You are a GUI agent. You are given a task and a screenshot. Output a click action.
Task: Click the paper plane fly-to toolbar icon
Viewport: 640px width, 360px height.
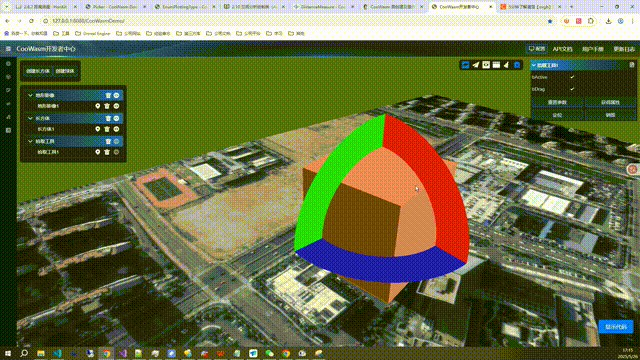pos(476,65)
